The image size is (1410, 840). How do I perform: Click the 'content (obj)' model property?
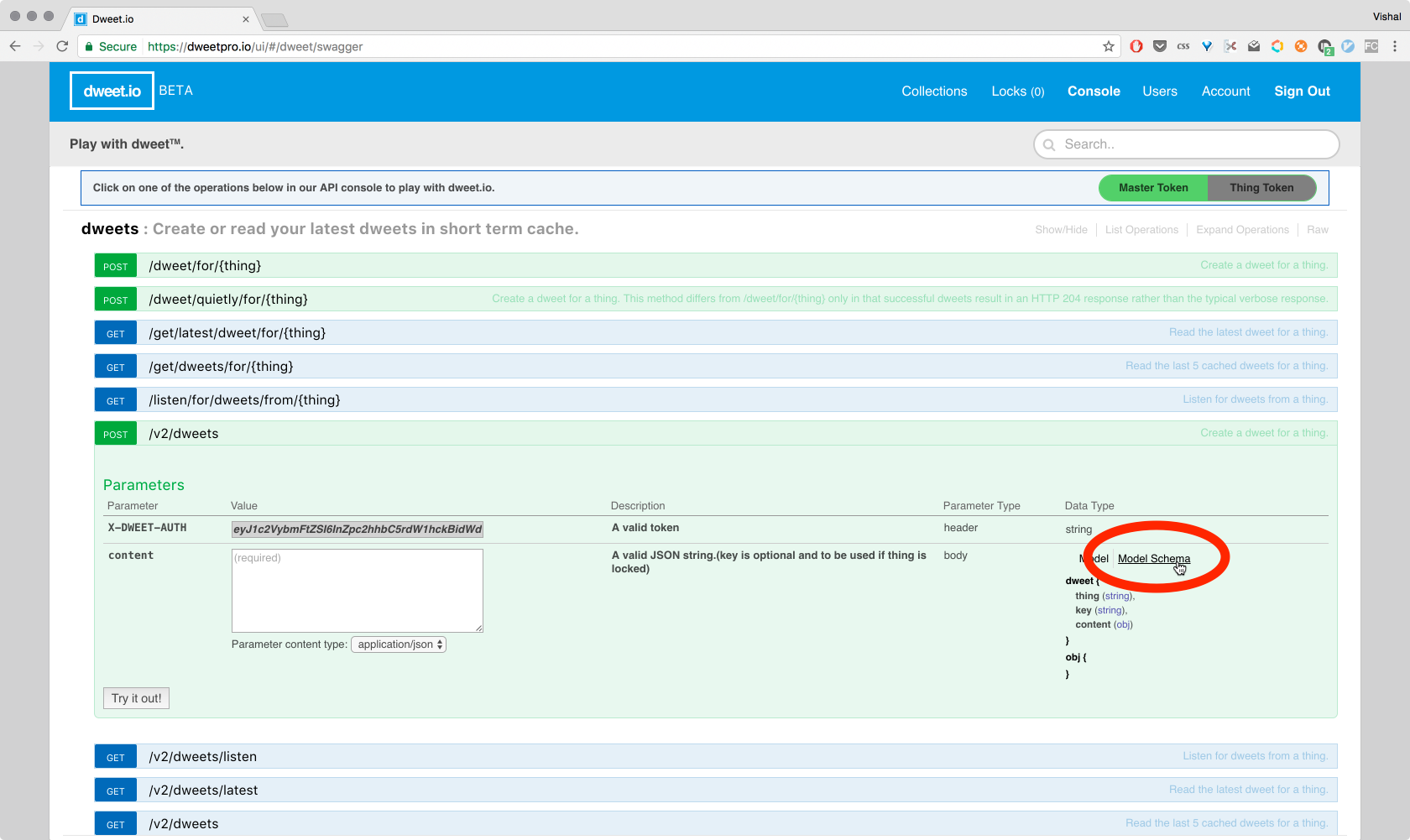pyautogui.click(x=1104, y=624)
